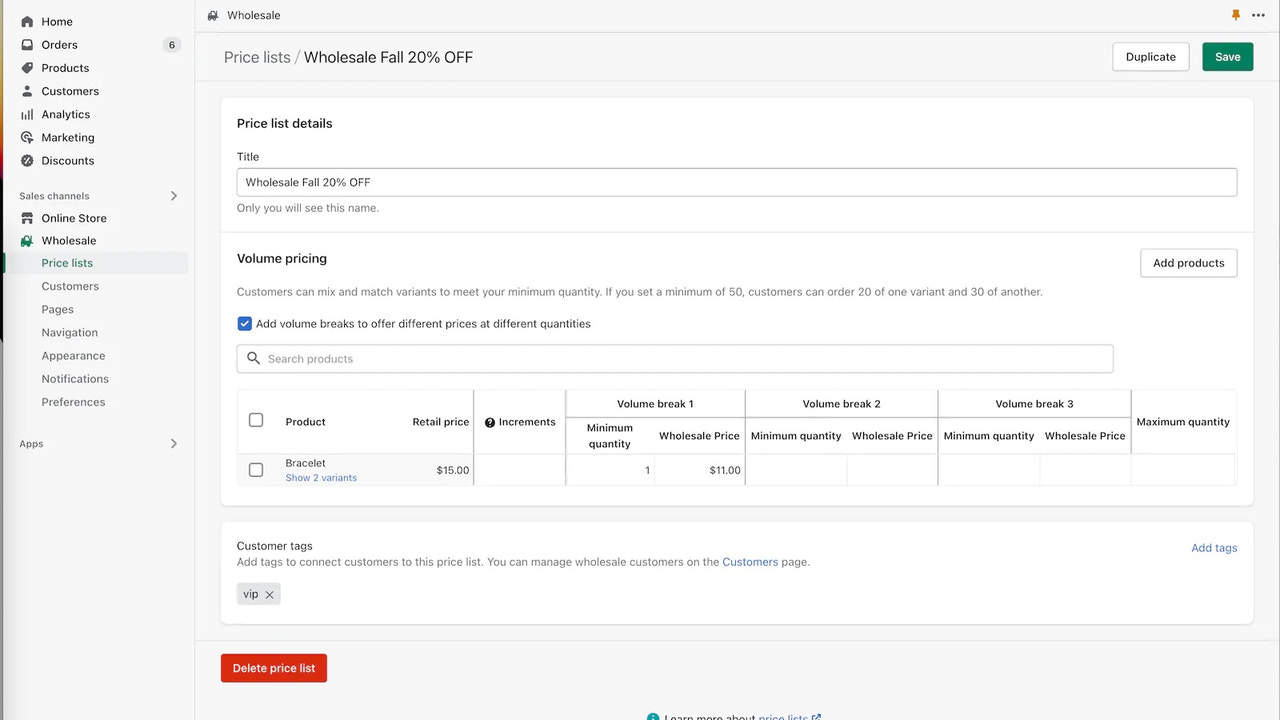Click Bracelet Maximum quantity cell
1280x720 pixels.
click(1183, 470)
